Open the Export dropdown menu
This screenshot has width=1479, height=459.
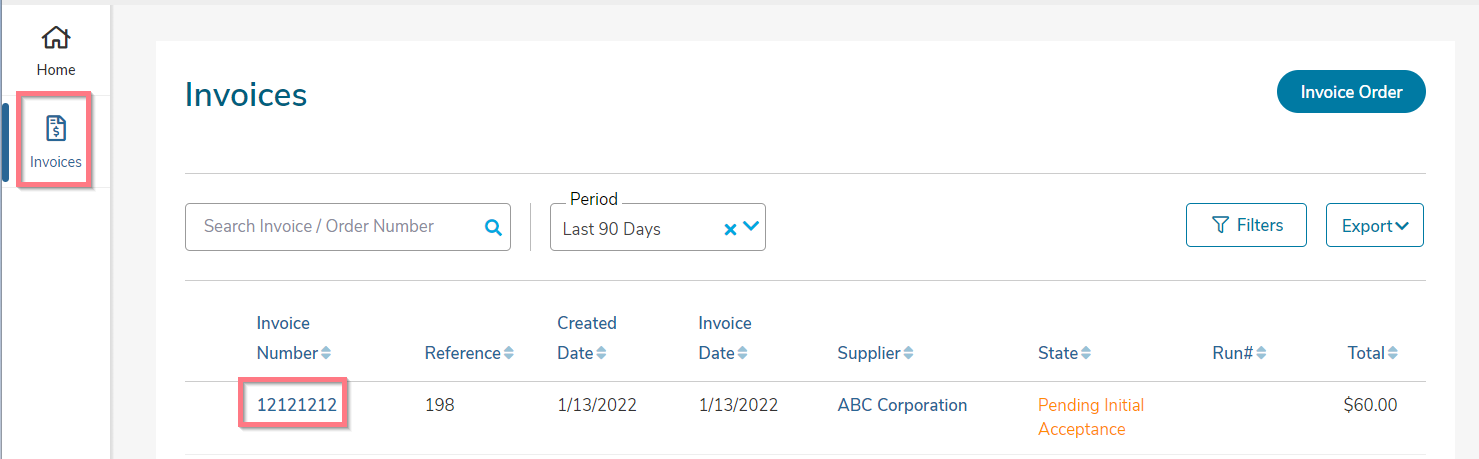pyautogui.click(x=1375, y=225)
